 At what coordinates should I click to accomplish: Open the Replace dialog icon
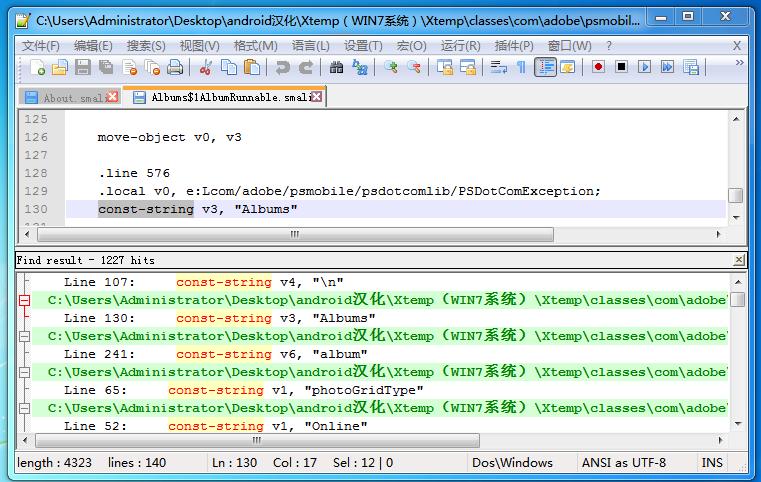tap(360, 67)
